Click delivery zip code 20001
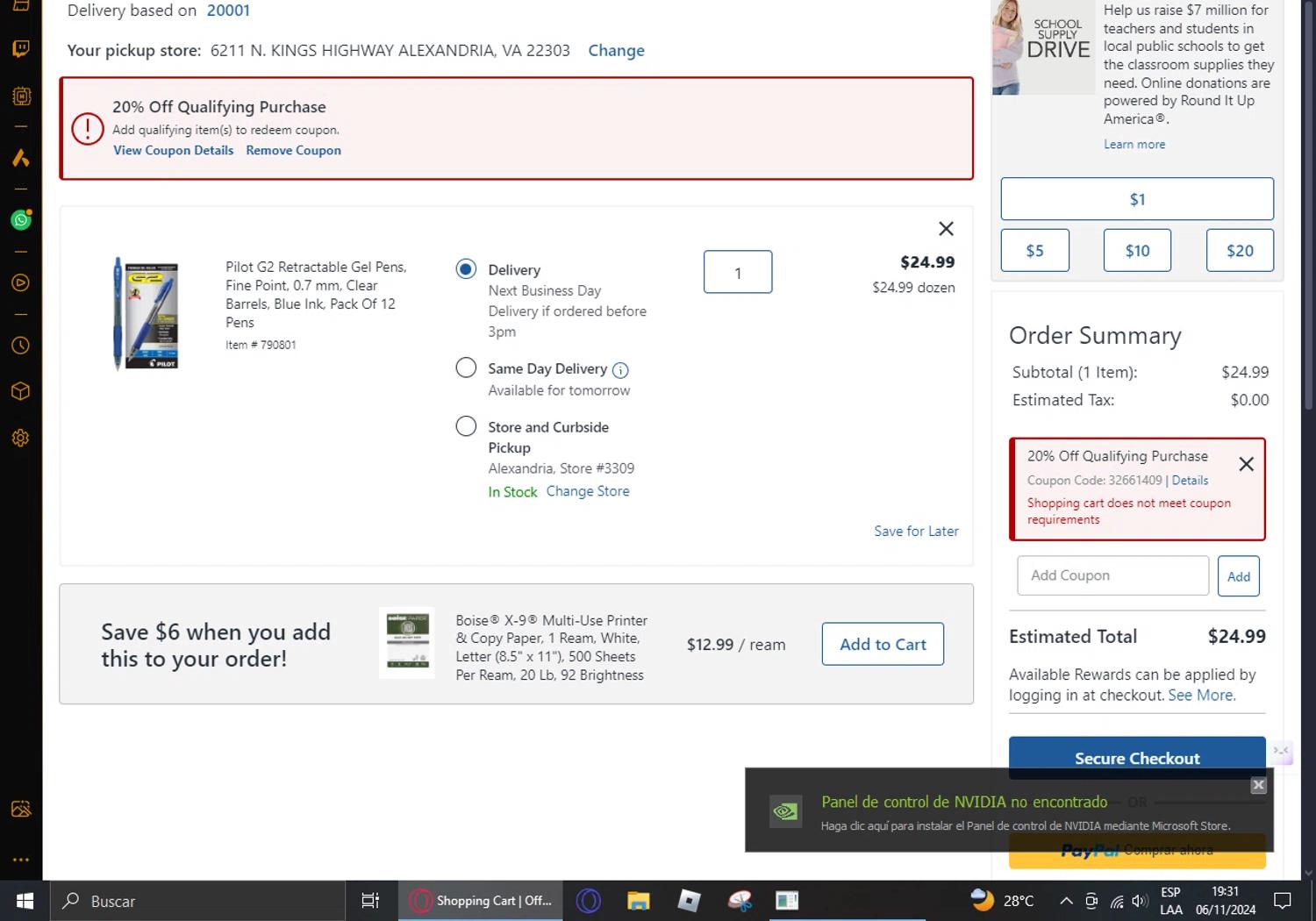 pyautogui.click(x=228, y=11)
